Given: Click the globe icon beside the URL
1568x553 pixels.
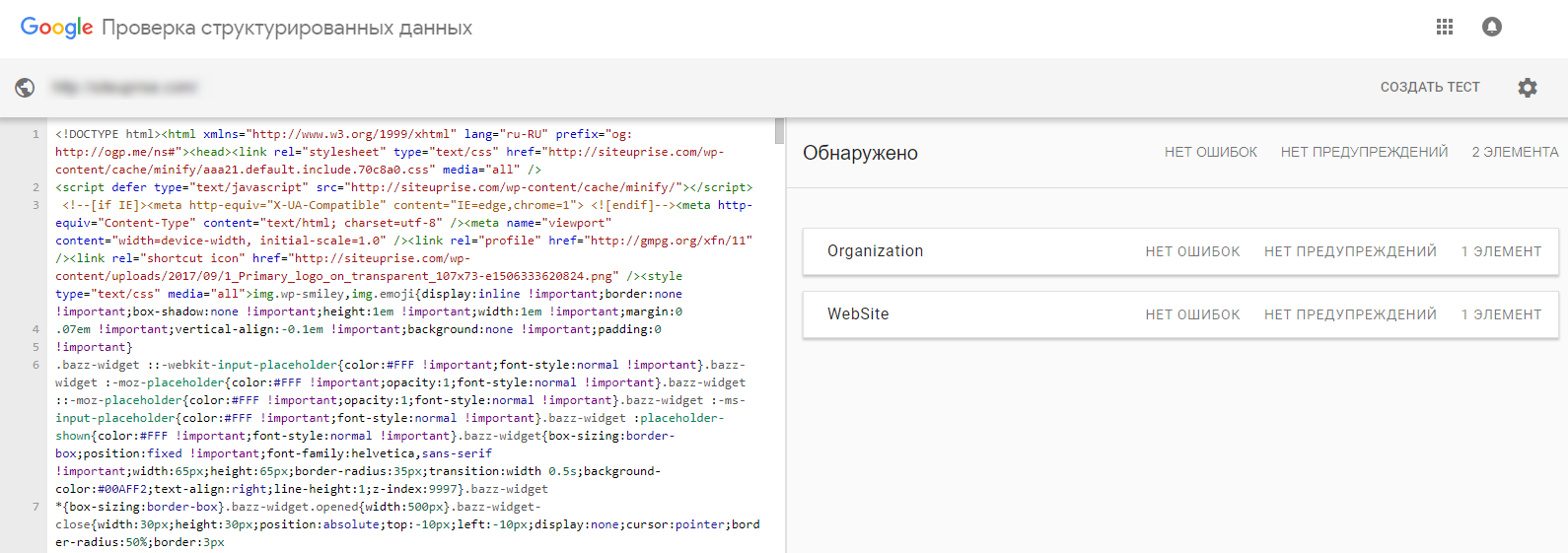Looking at the screenshot, I should pos(25,88).
